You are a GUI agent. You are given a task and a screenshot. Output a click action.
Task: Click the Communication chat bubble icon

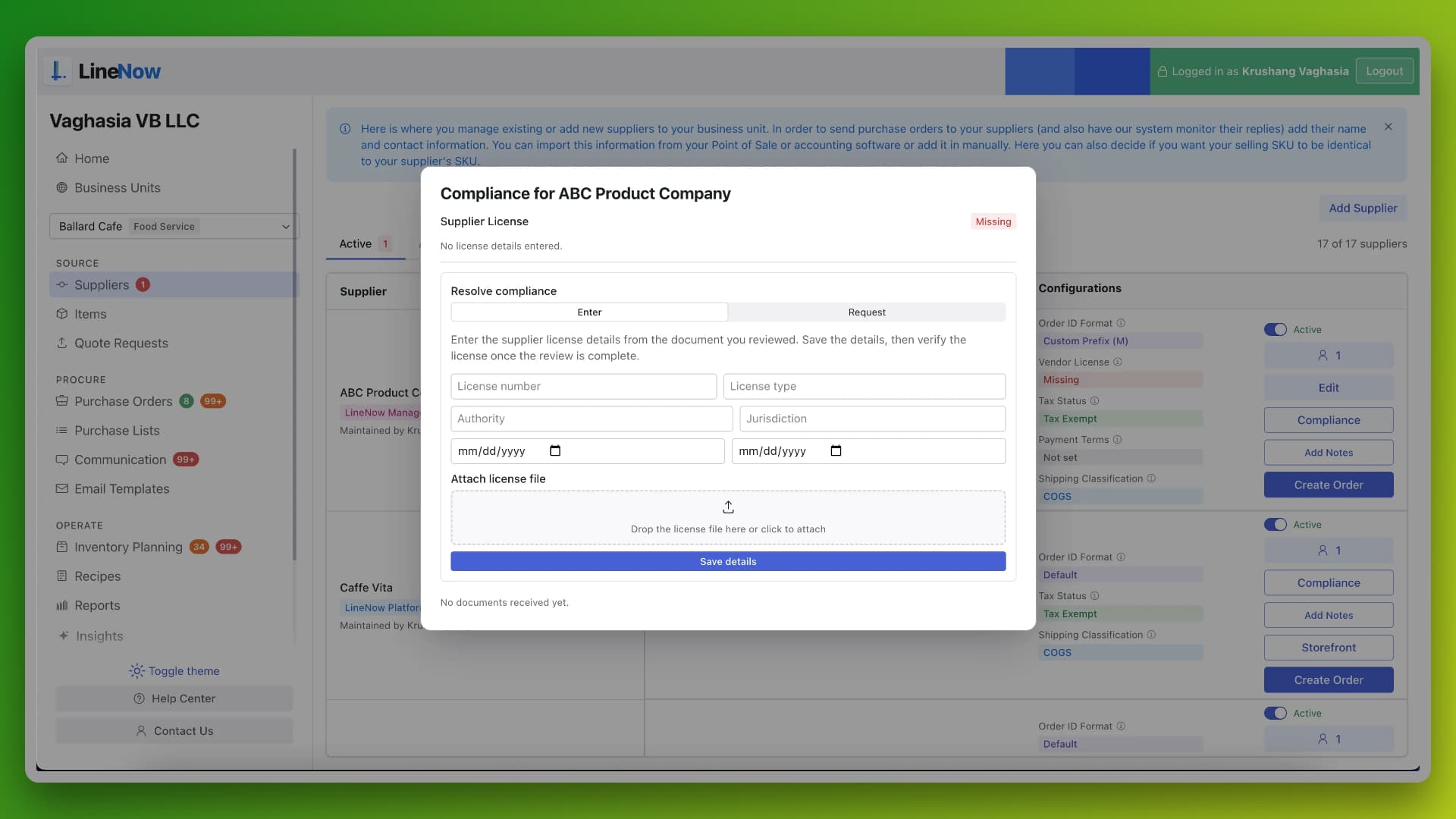click(62, 460)
